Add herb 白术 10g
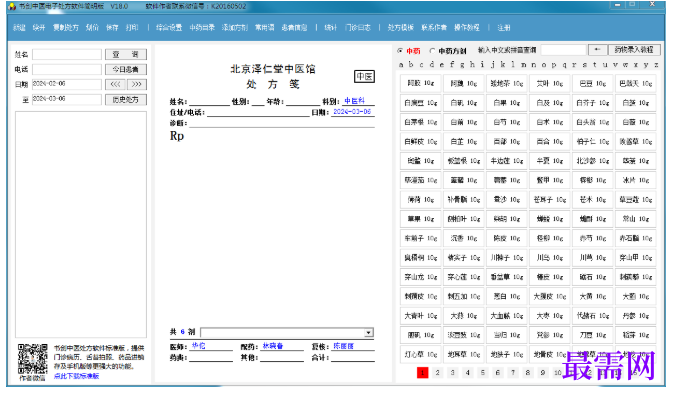The height and width of the screenshot is (397, 674). 550,122
